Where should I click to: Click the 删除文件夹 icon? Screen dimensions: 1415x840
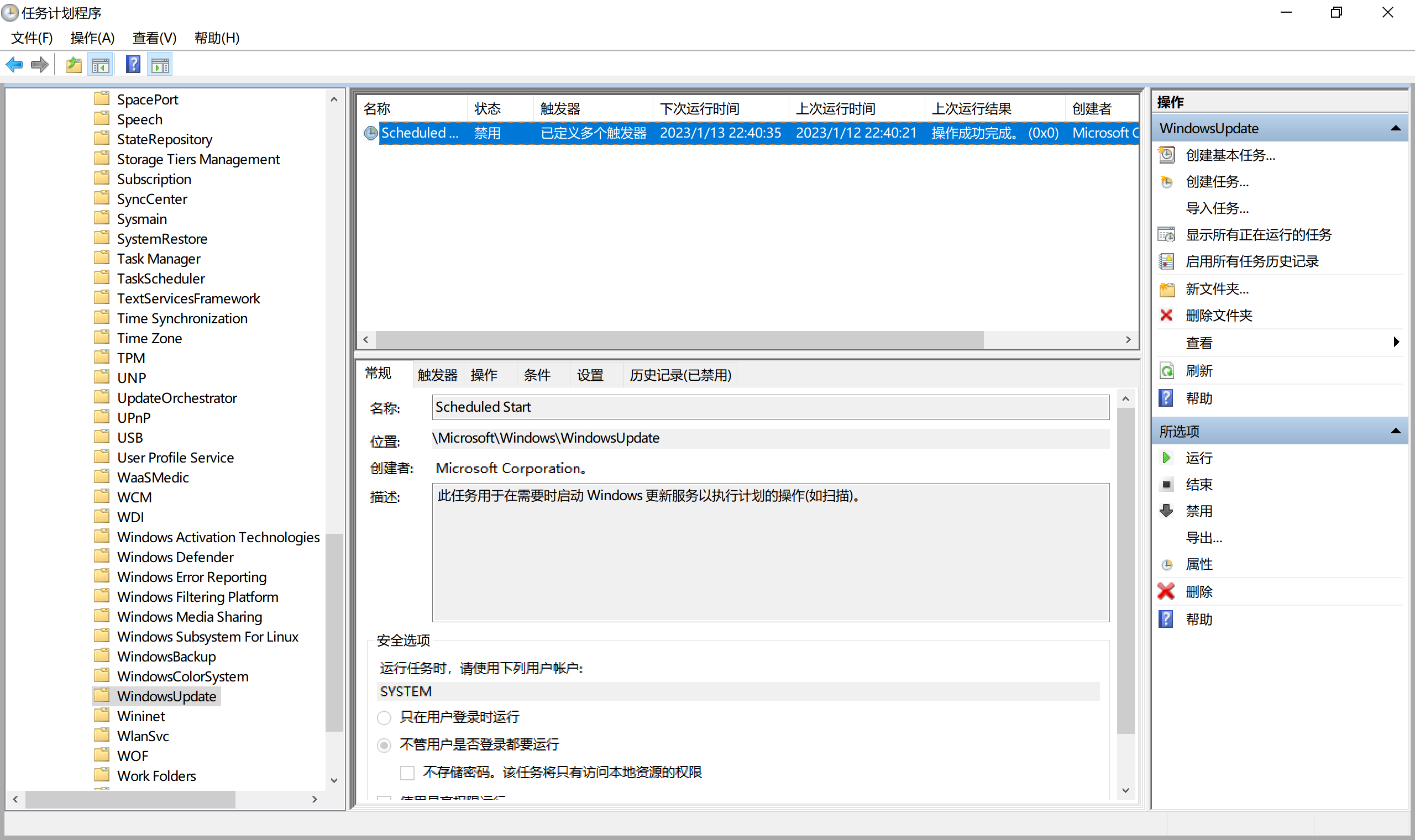[1166, 316]
